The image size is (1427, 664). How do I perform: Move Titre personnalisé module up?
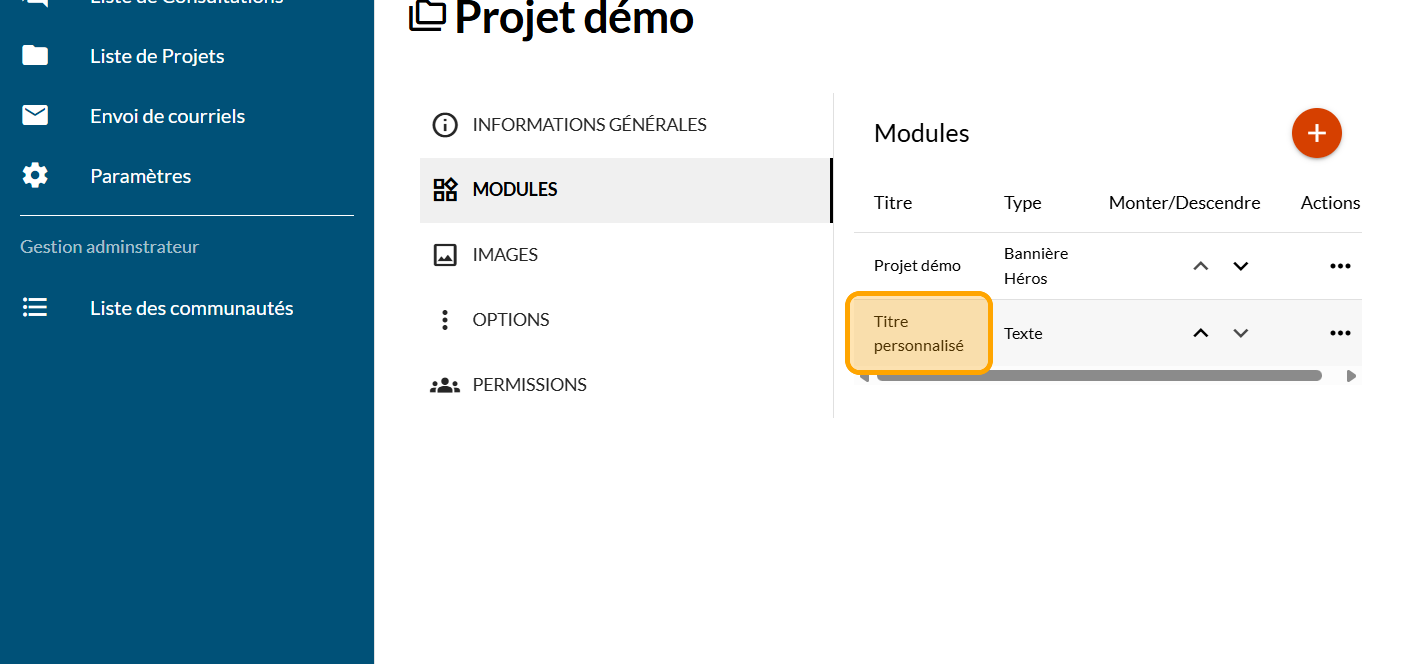(x=1201, y=333)
